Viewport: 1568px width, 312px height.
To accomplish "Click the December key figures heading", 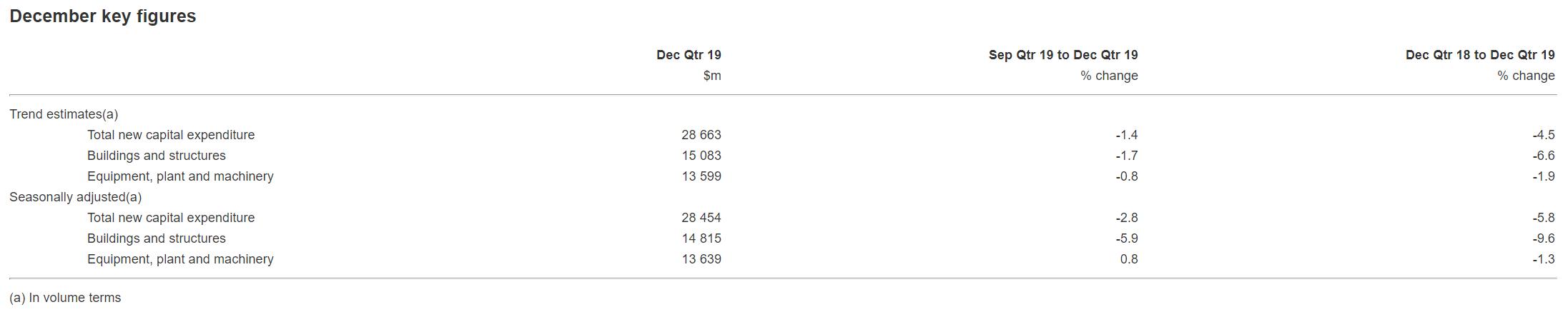I will pyautogui.click(x=102, y=16).
